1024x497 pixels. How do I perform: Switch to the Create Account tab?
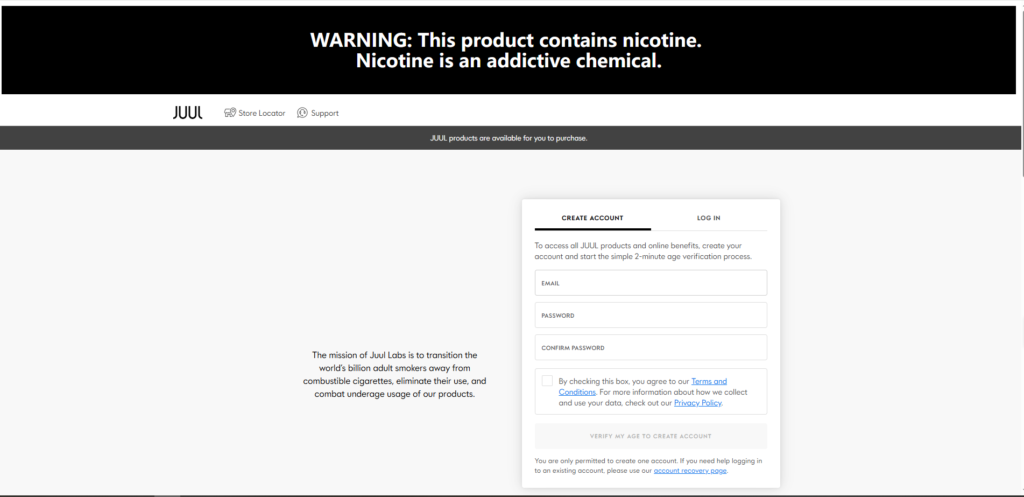click(592, 218)
